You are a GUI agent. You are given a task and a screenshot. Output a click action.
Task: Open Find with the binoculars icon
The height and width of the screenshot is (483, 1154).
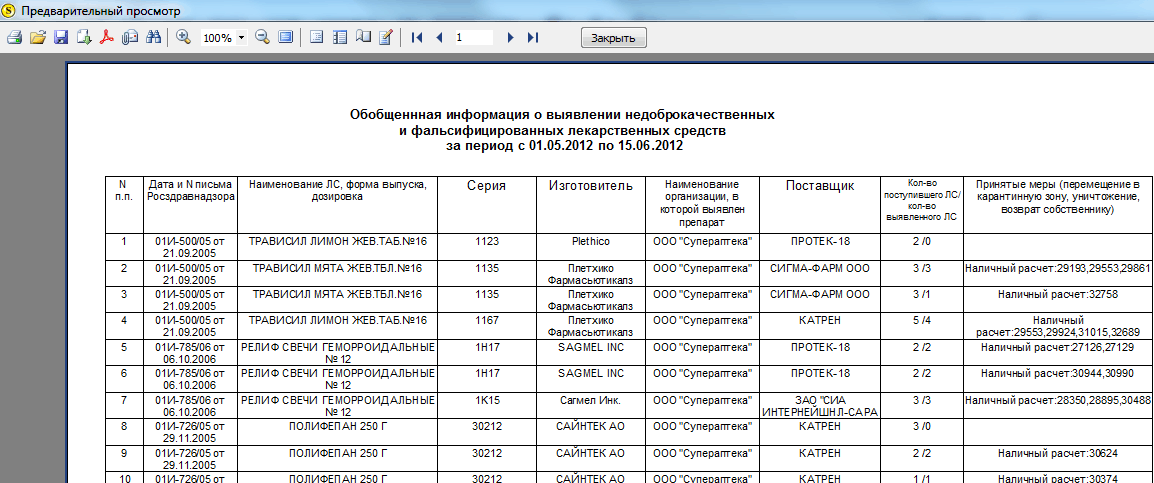(153, 37)
